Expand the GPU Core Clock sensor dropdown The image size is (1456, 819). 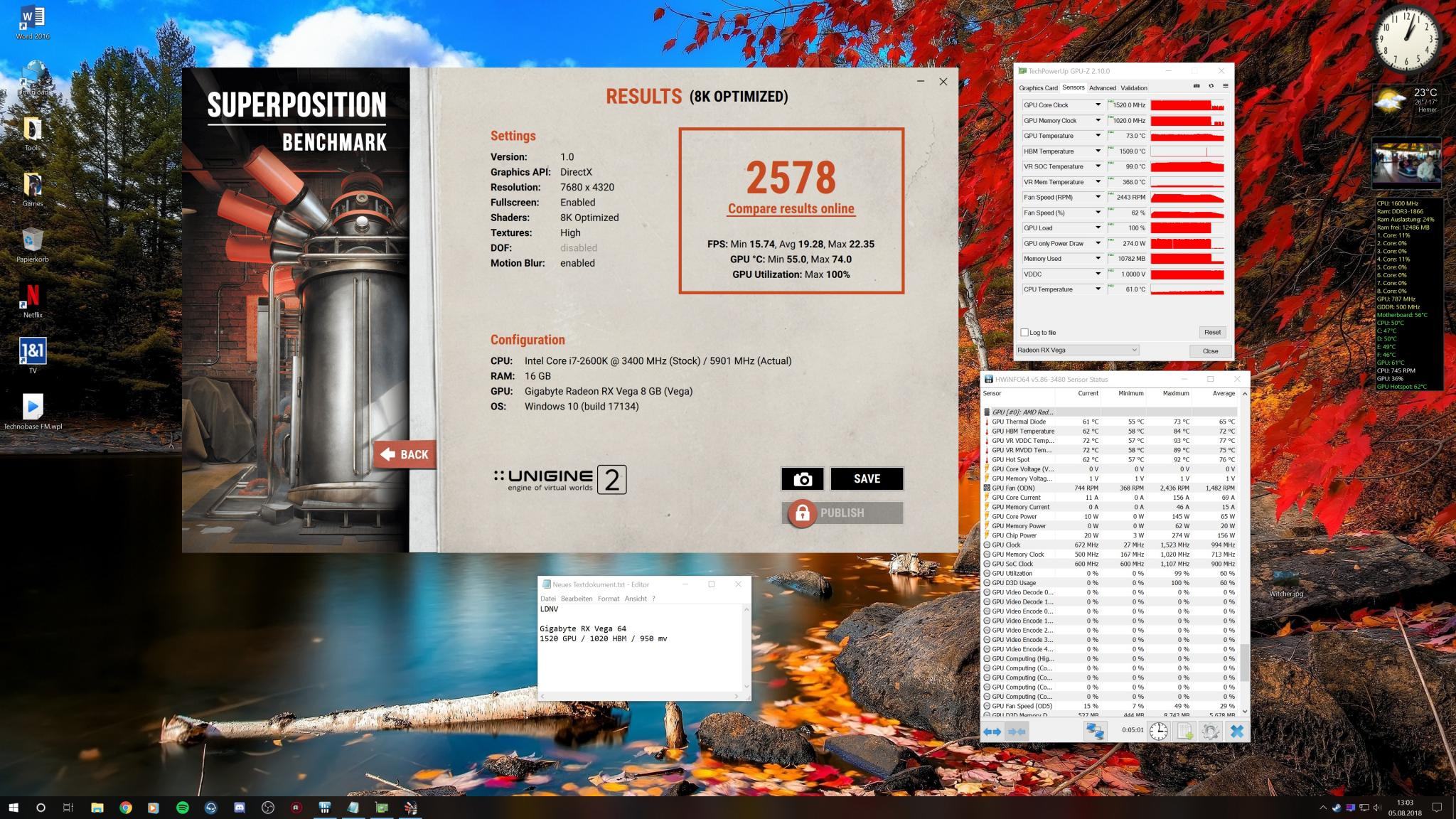pyautogui.click(x=1098, y=105)
